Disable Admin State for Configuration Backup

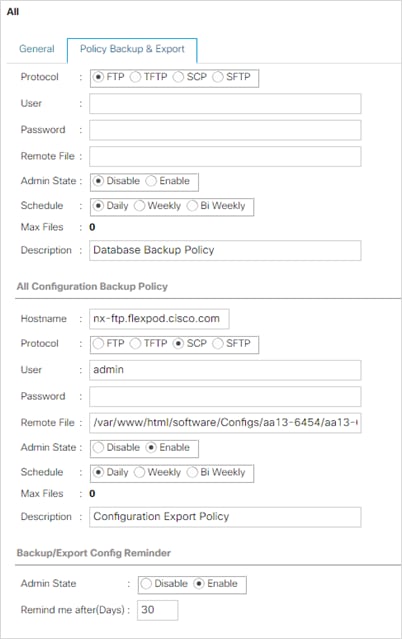pyautogui.click(x=98, y=447)
